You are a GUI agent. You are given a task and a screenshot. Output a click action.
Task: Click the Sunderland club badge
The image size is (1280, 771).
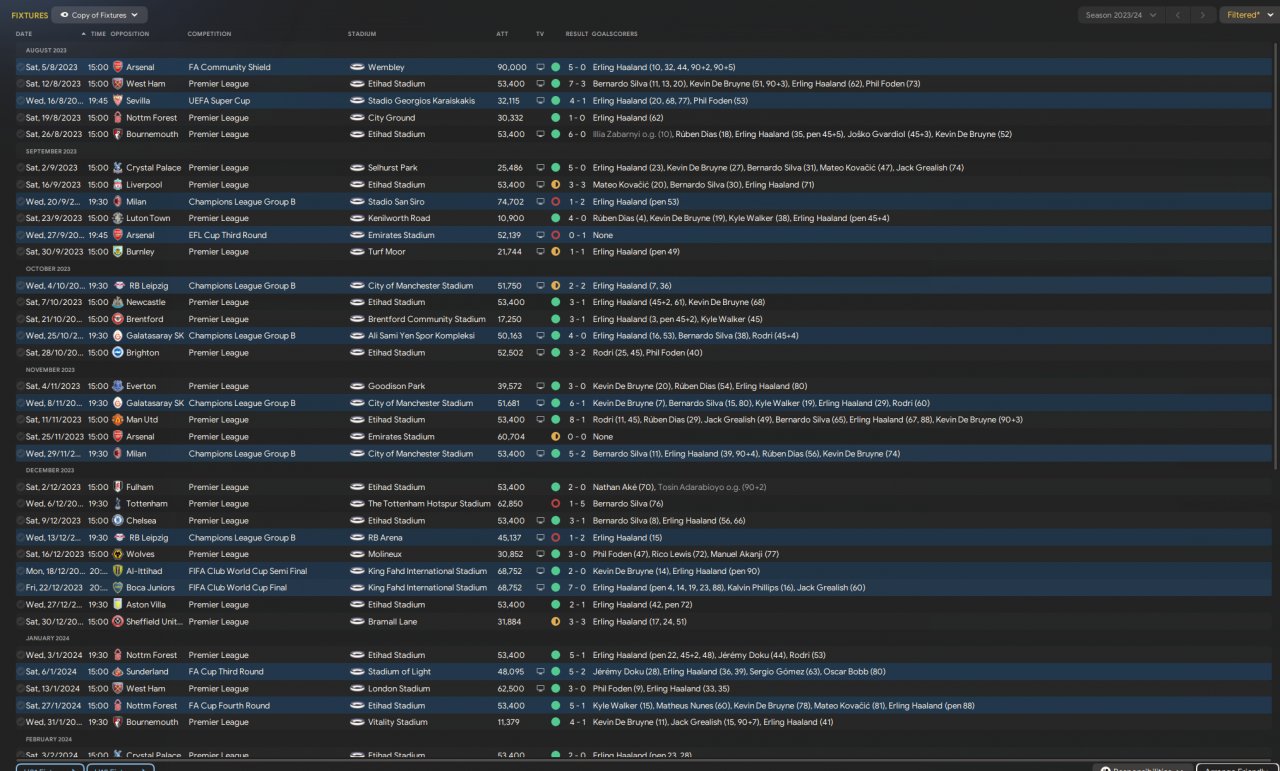(x=118, y=672)
